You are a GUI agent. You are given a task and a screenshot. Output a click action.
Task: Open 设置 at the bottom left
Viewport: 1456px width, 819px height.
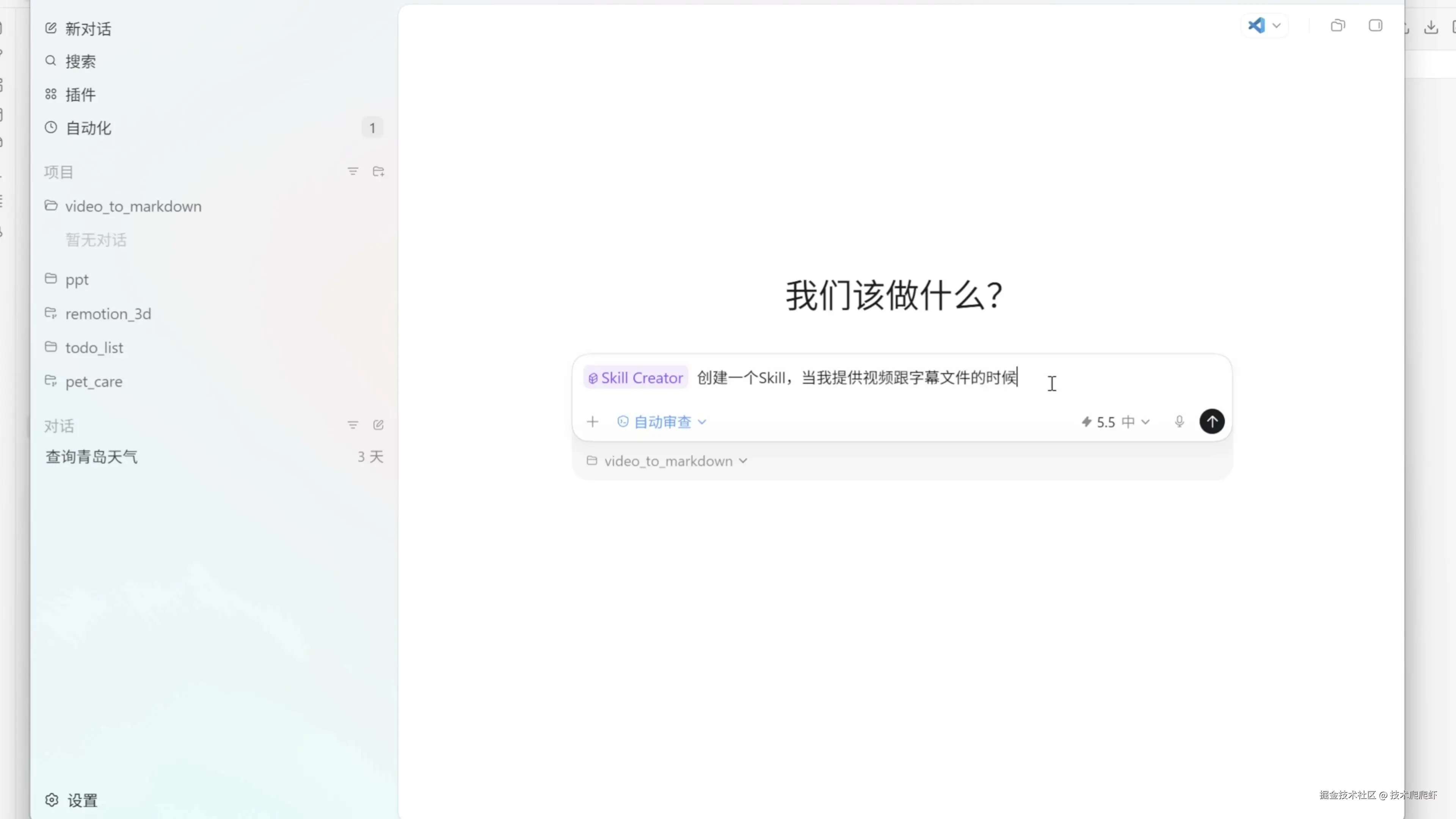tap(82, 800)
